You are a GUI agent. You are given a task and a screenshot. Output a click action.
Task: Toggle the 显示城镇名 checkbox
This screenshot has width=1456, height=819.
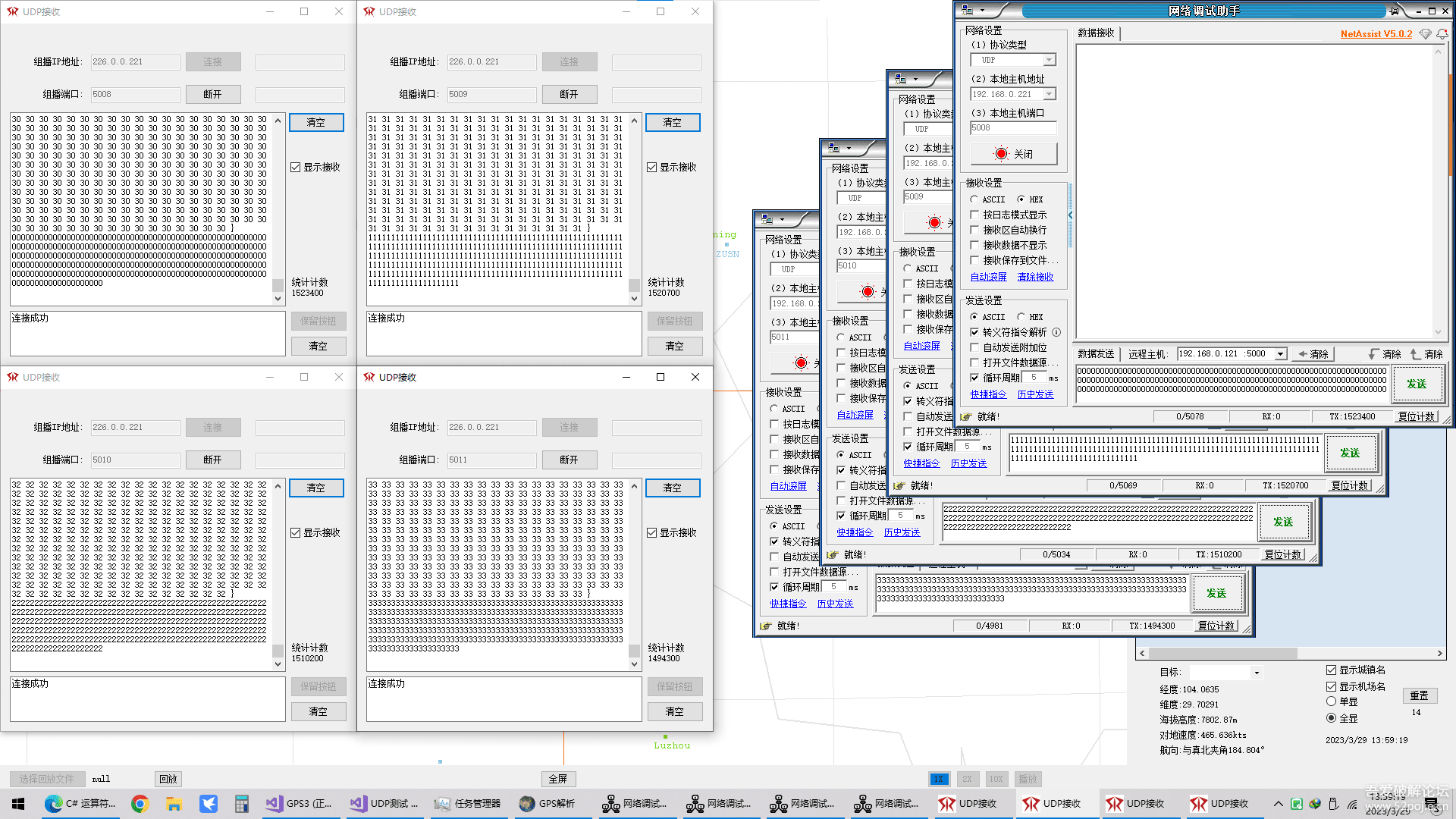click(x=1331, y=670)
